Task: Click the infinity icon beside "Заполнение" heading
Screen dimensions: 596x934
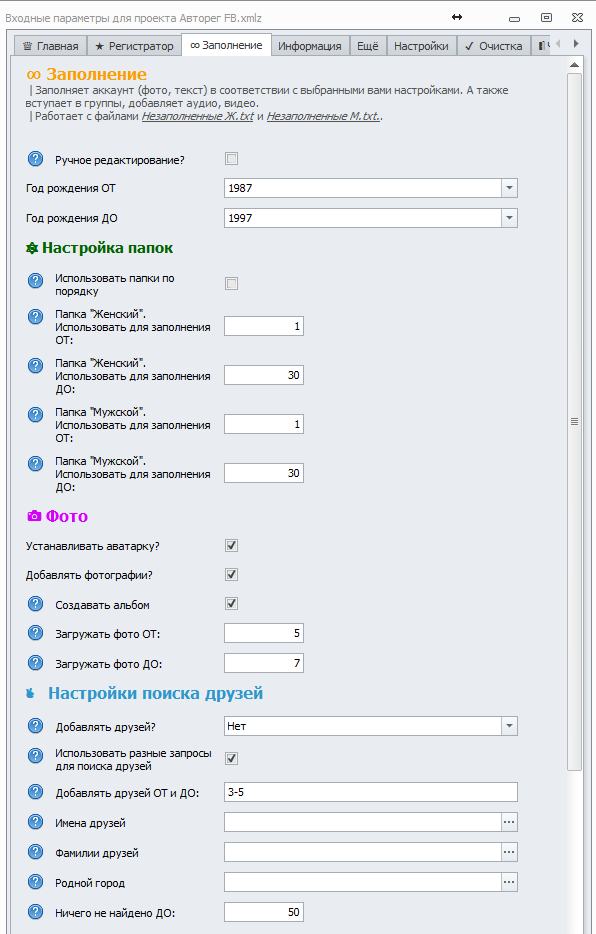Action: 32,73
